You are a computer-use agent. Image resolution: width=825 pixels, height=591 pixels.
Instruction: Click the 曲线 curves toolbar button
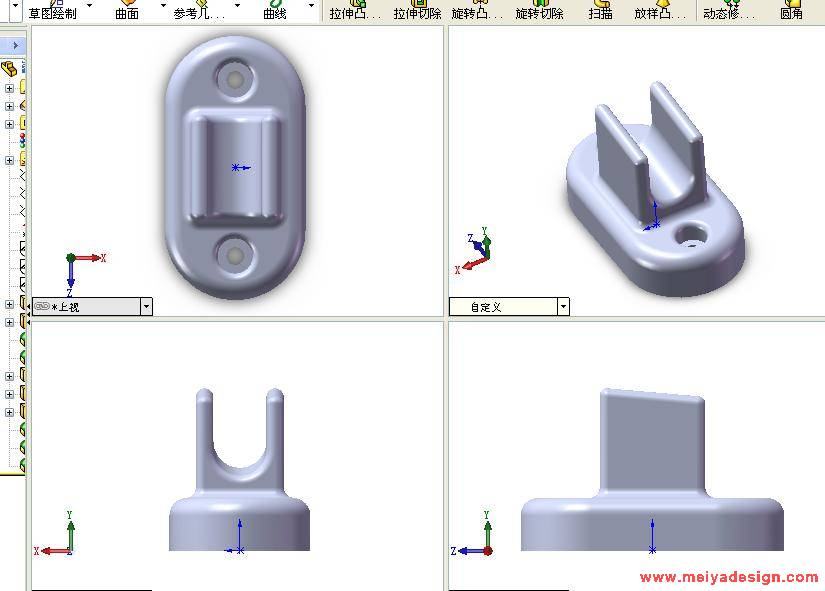[x=274, y=11]
